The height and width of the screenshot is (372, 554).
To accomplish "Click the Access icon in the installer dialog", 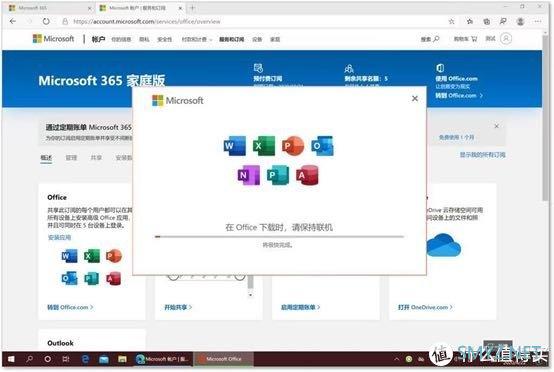I will tap(307, 175).
